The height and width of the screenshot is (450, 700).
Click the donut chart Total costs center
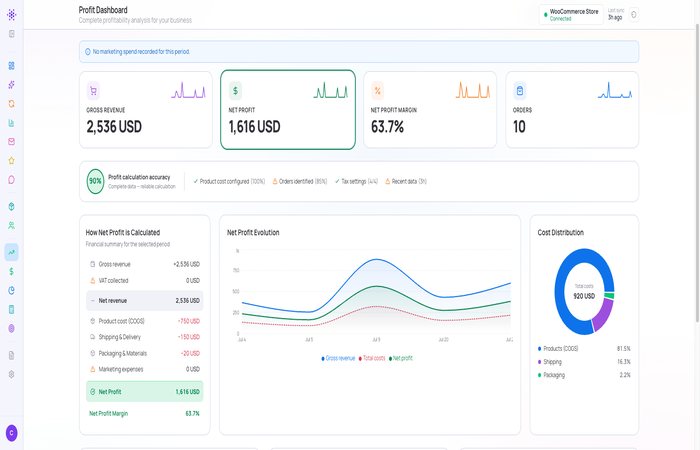pyautogui.click(x=584, y=292)
